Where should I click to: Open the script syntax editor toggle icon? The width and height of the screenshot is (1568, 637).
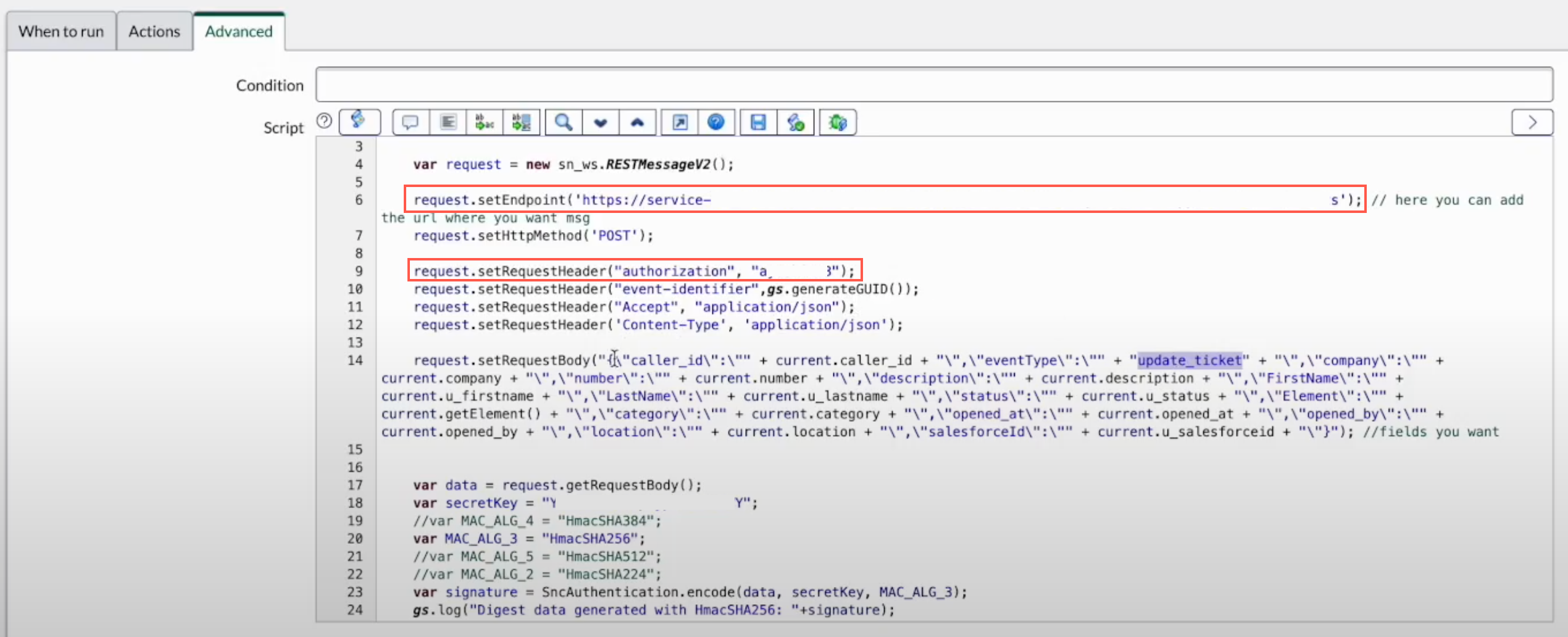(x=360, y=122)
